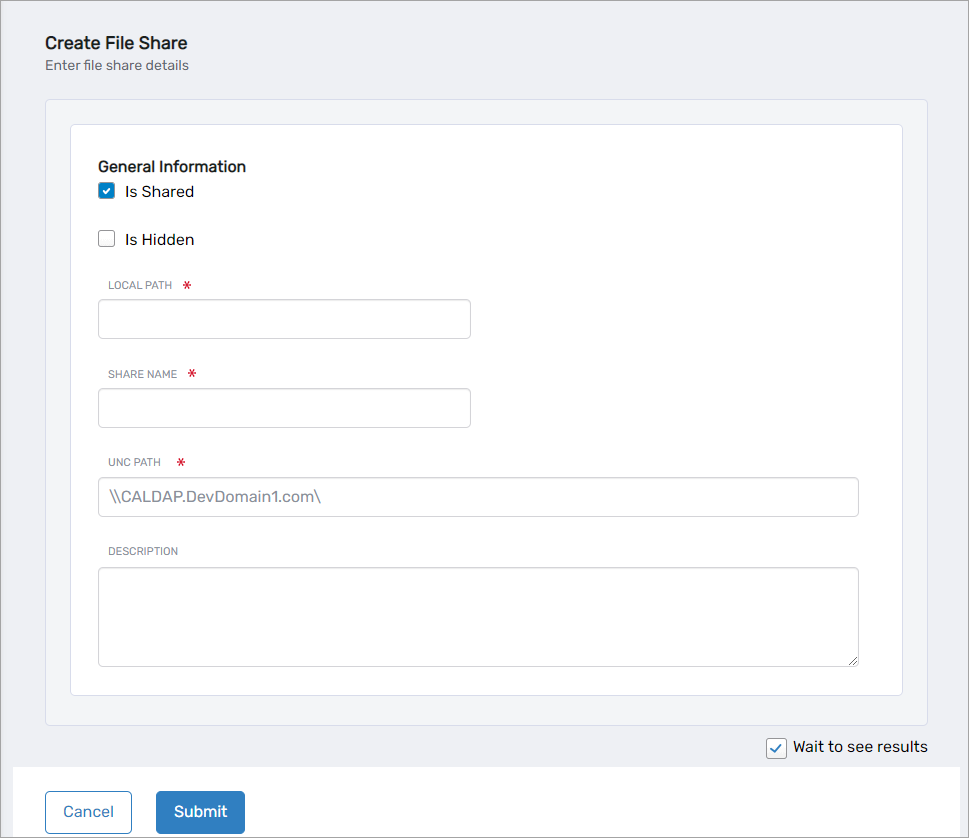
Task: Click the red asterisk beside Local Path
Action: point(187,285)
